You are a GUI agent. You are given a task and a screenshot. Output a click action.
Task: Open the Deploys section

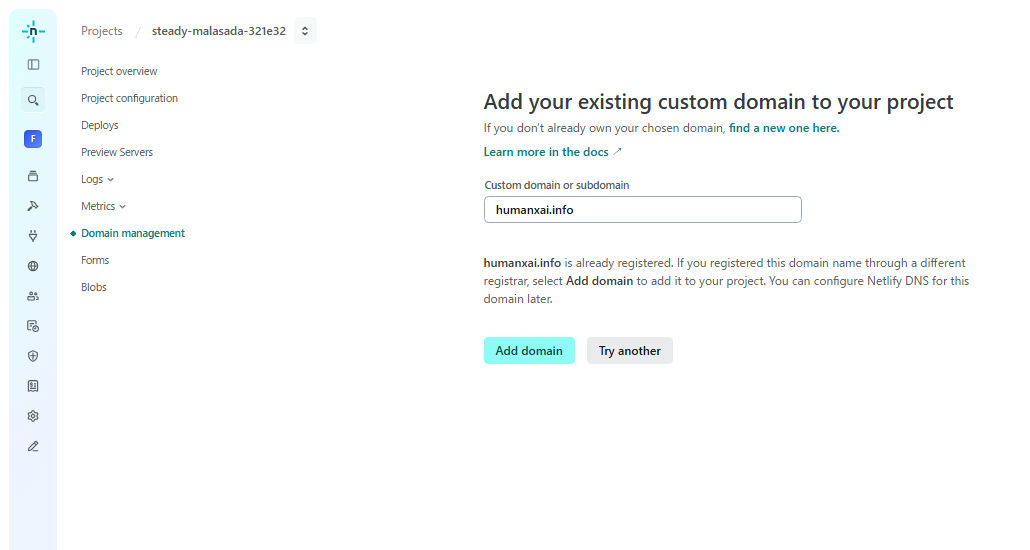click(x=99, y=125)
